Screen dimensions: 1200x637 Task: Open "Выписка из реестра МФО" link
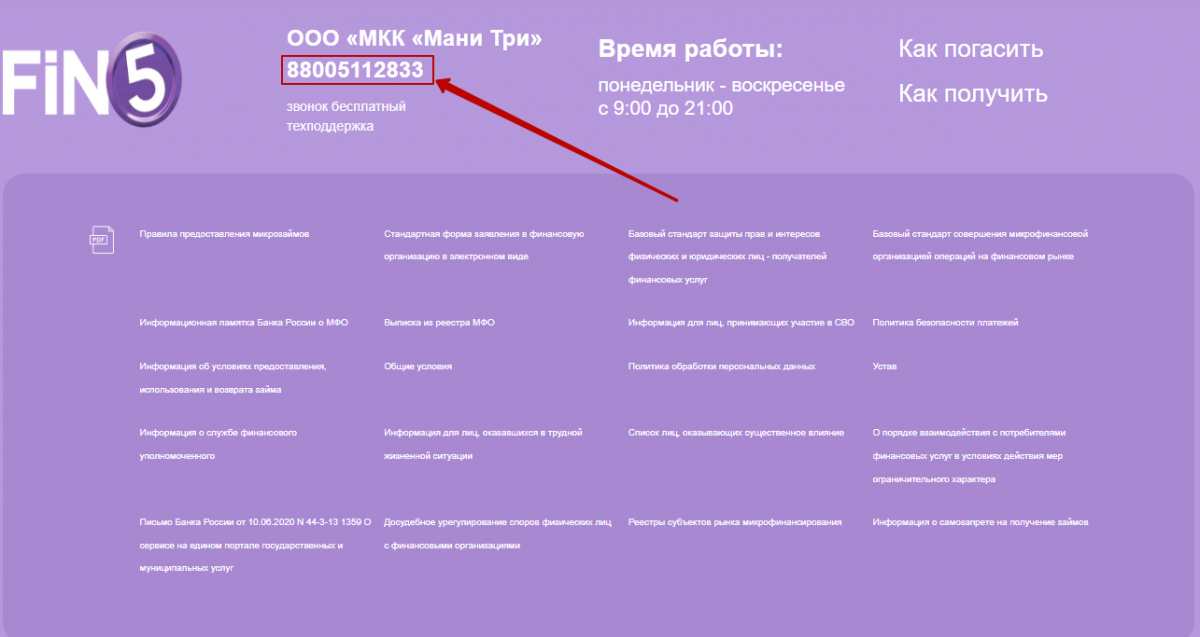coord(439,323)
